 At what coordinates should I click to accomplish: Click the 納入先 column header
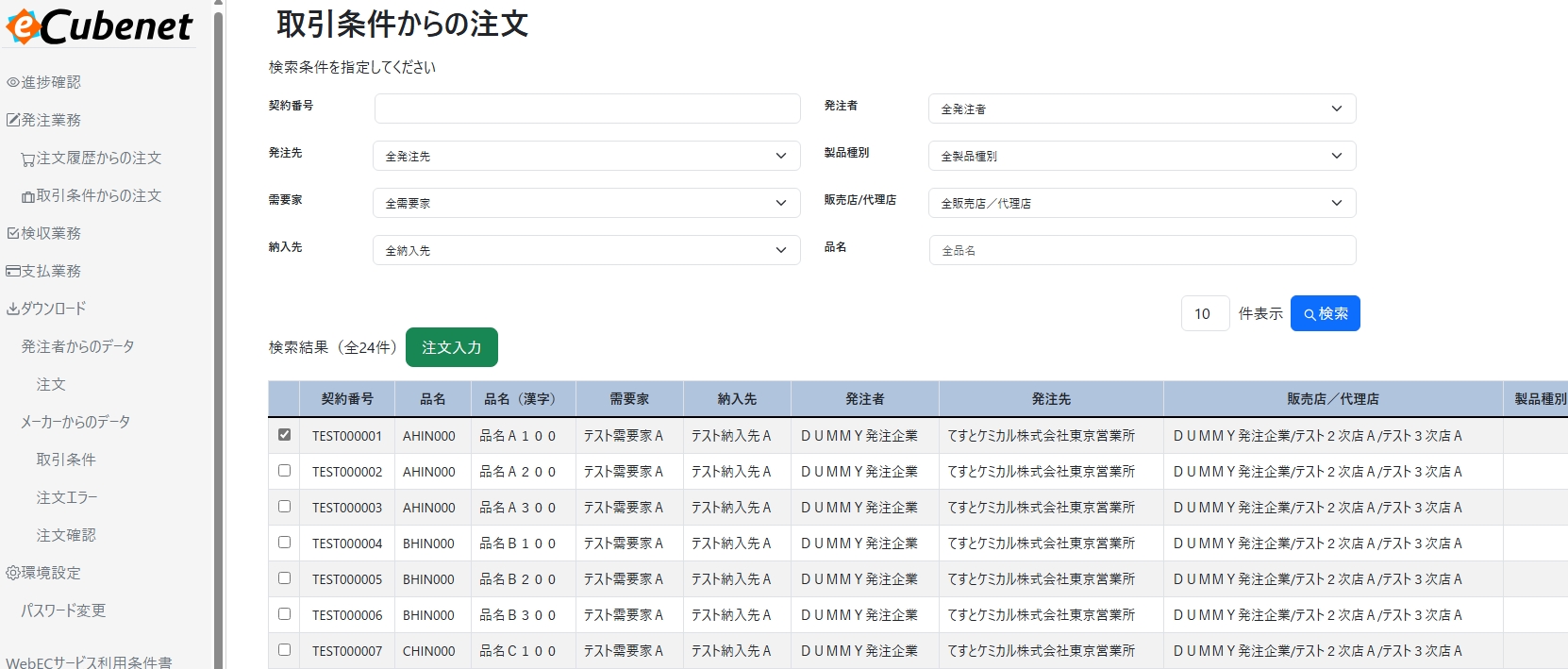(737, 399)
